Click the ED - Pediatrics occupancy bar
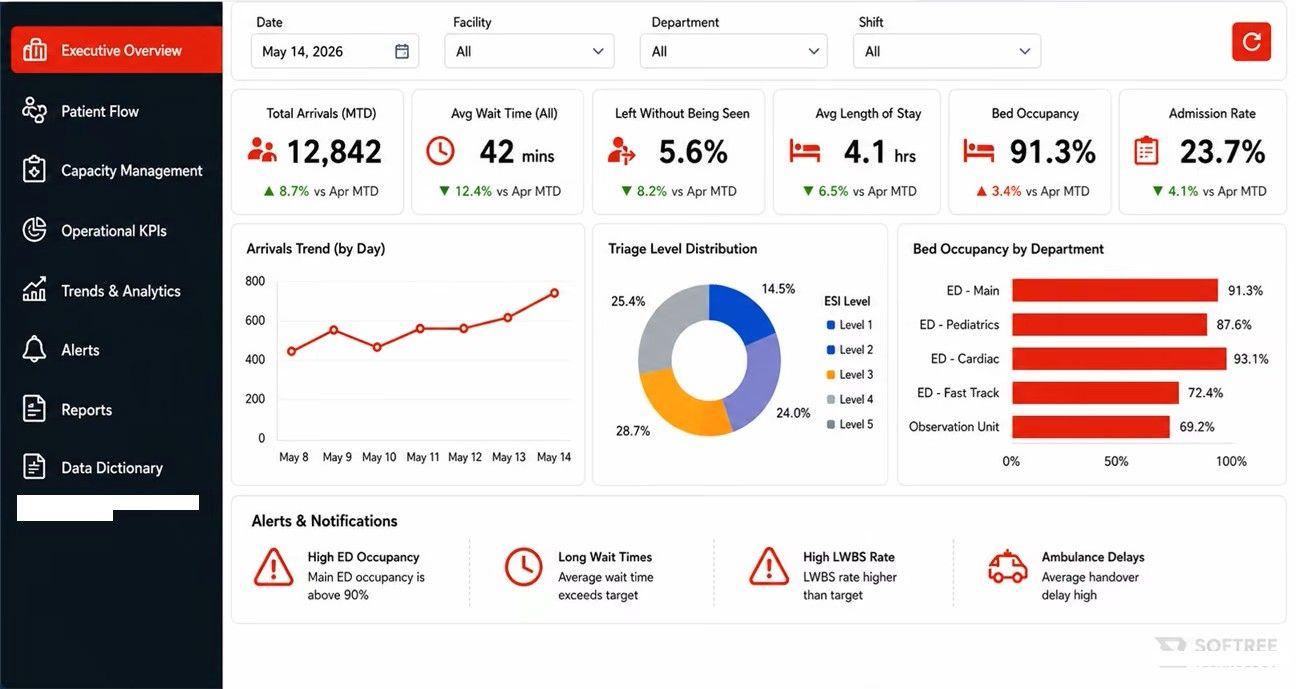Viewport: 1296px width, 689px height. (x=1110, y=324)
